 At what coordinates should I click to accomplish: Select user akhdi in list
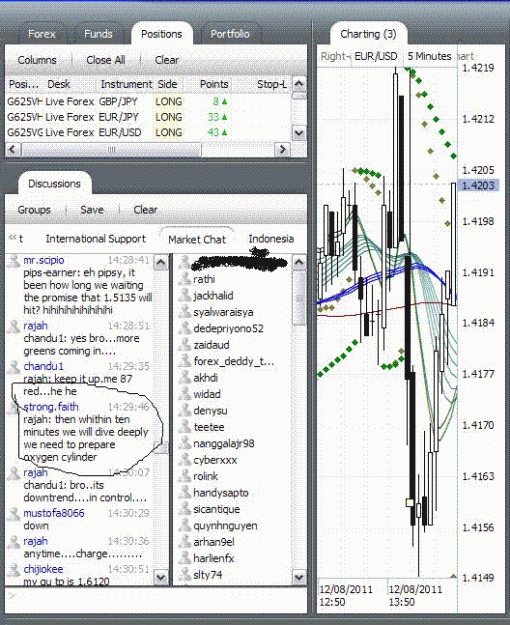[x=205, y=377]
